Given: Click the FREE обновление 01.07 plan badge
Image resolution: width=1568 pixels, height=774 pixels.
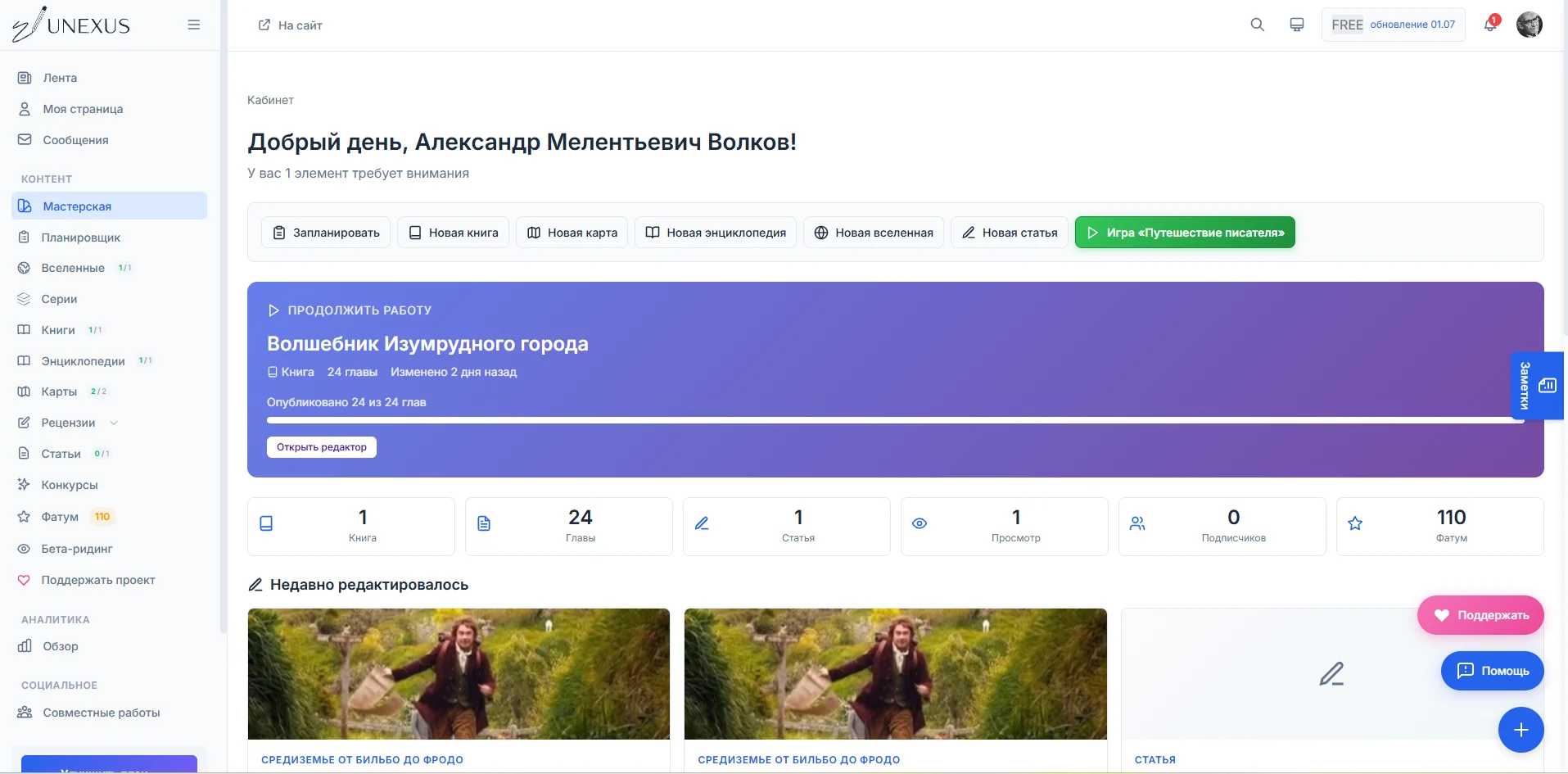Looking at the screenshot, I should pos(1393,25).
